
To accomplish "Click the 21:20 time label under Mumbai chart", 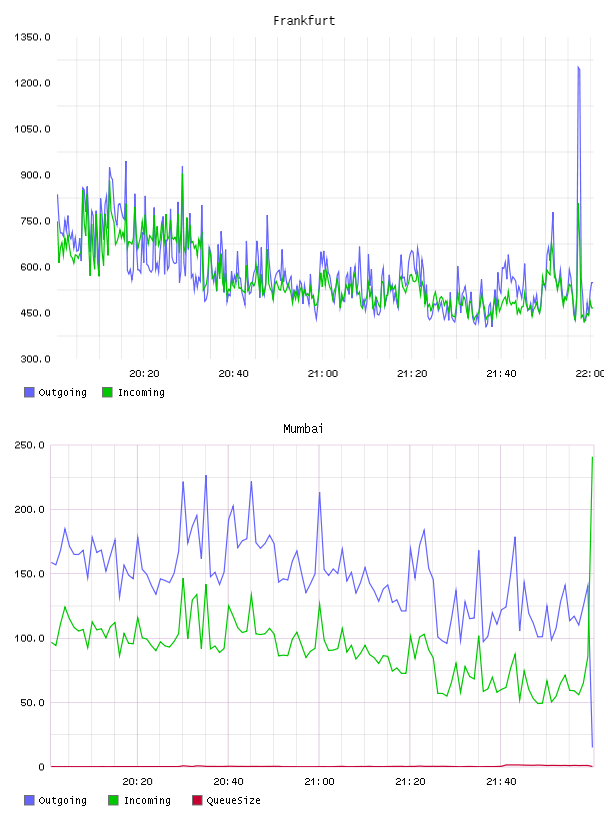I will tap(410, 782).
